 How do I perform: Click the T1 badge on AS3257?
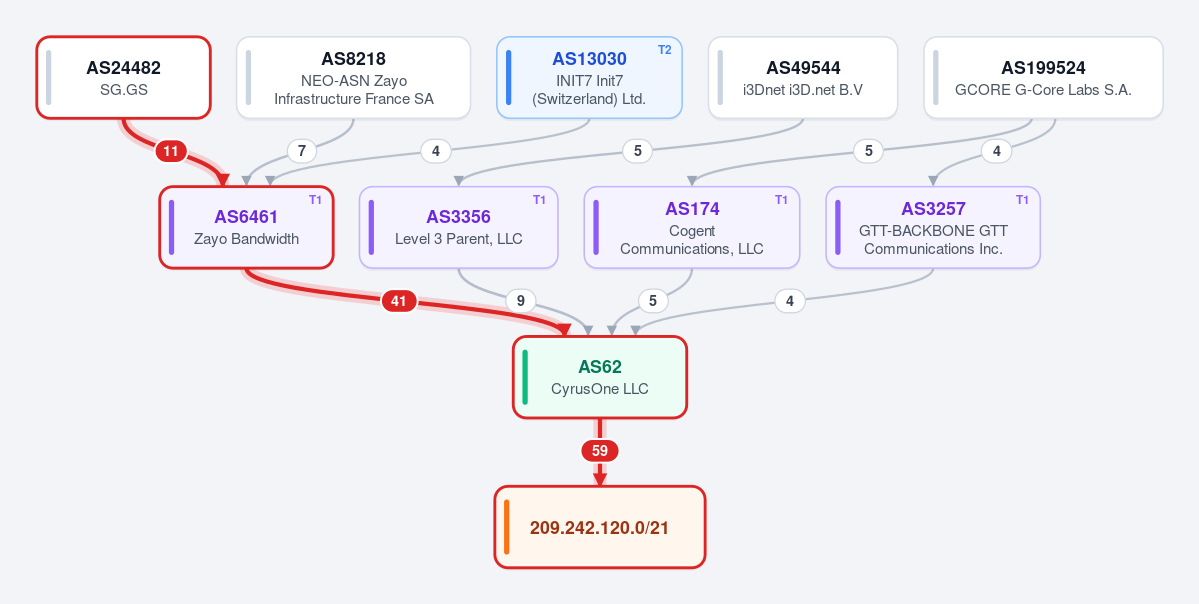tap(1022, 200)
